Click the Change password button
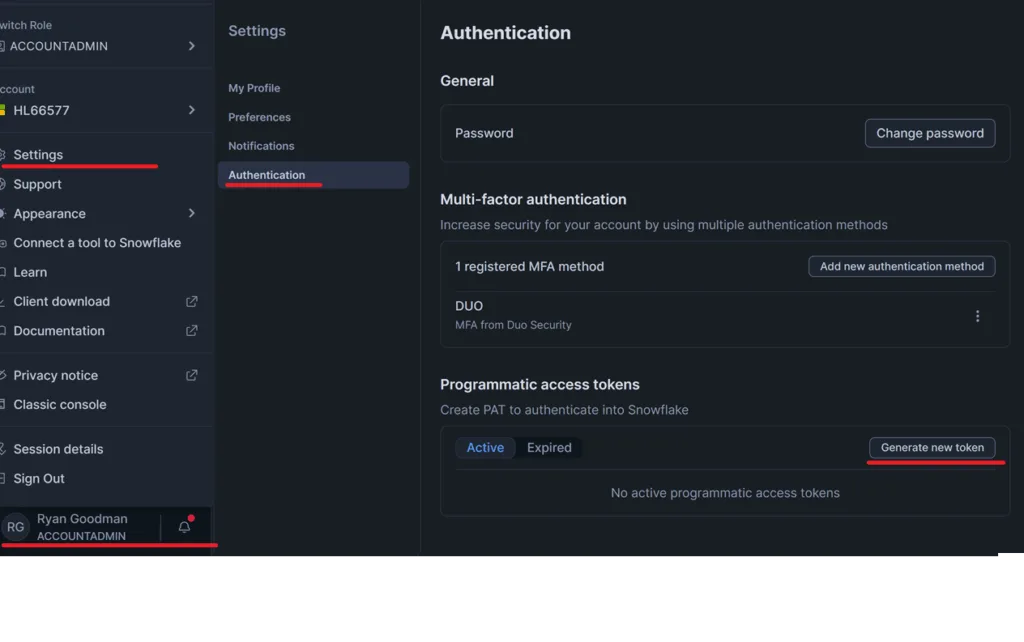This screenshot has width=1024, height=642. (930, 133)
